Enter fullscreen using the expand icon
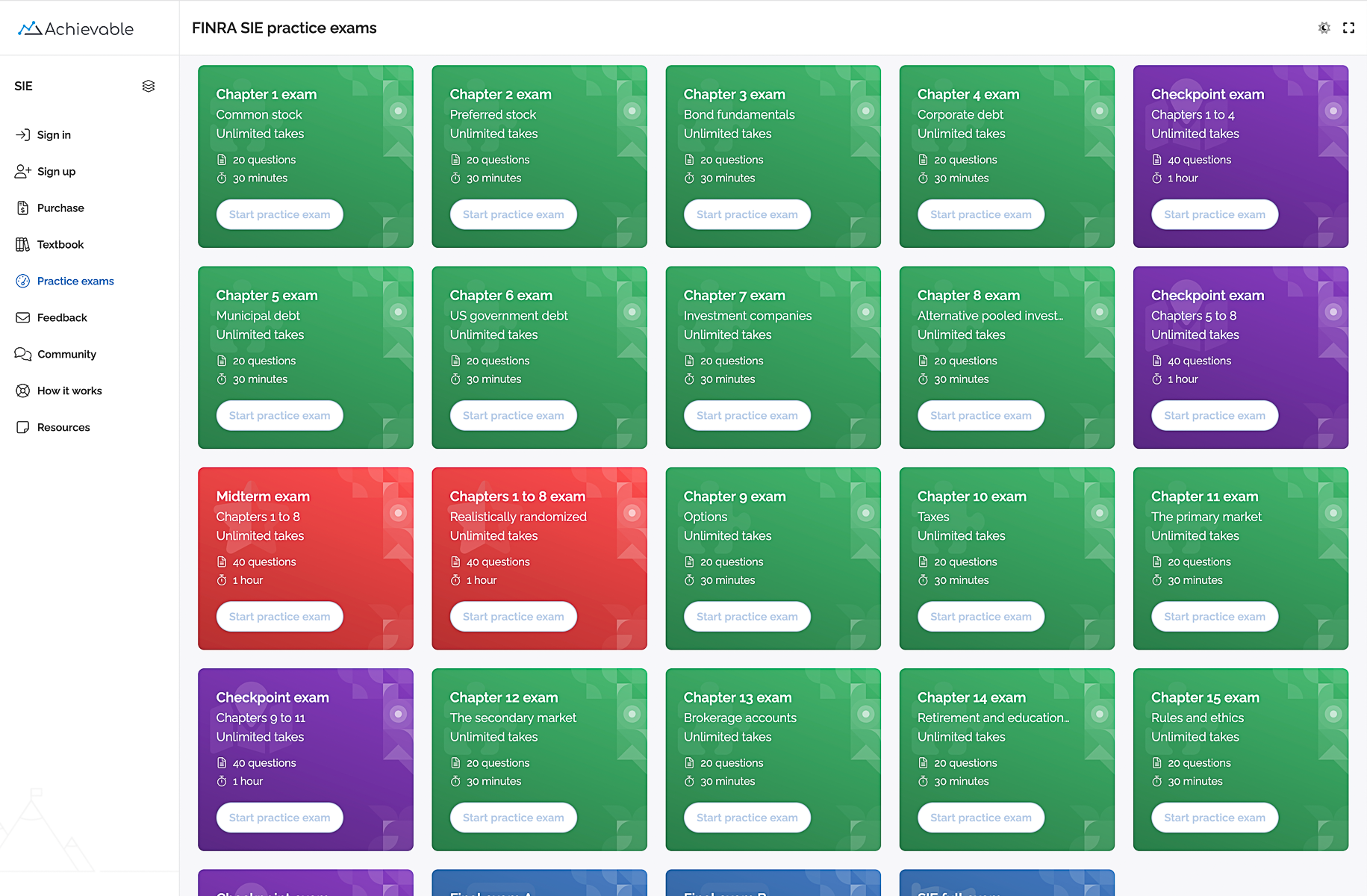The image size is (1367, 896). [x=1348, y=28]
